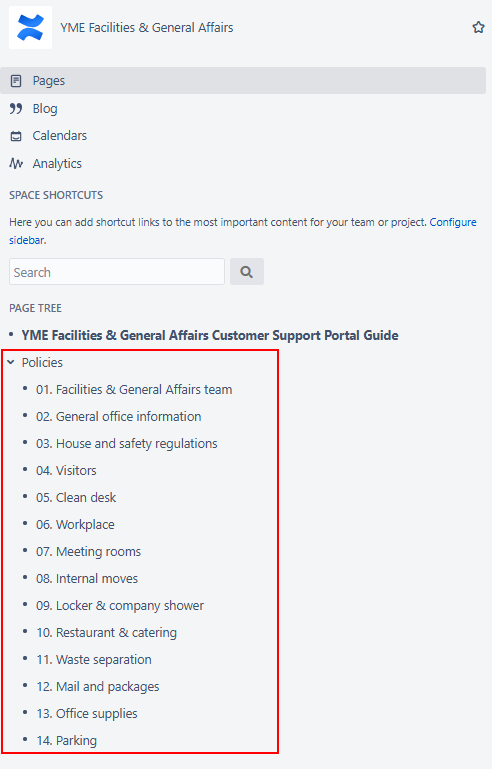This screenshot has width=492, height=769.
Task: Open 10. Restaurant & catering page
Action: point(106,632)
